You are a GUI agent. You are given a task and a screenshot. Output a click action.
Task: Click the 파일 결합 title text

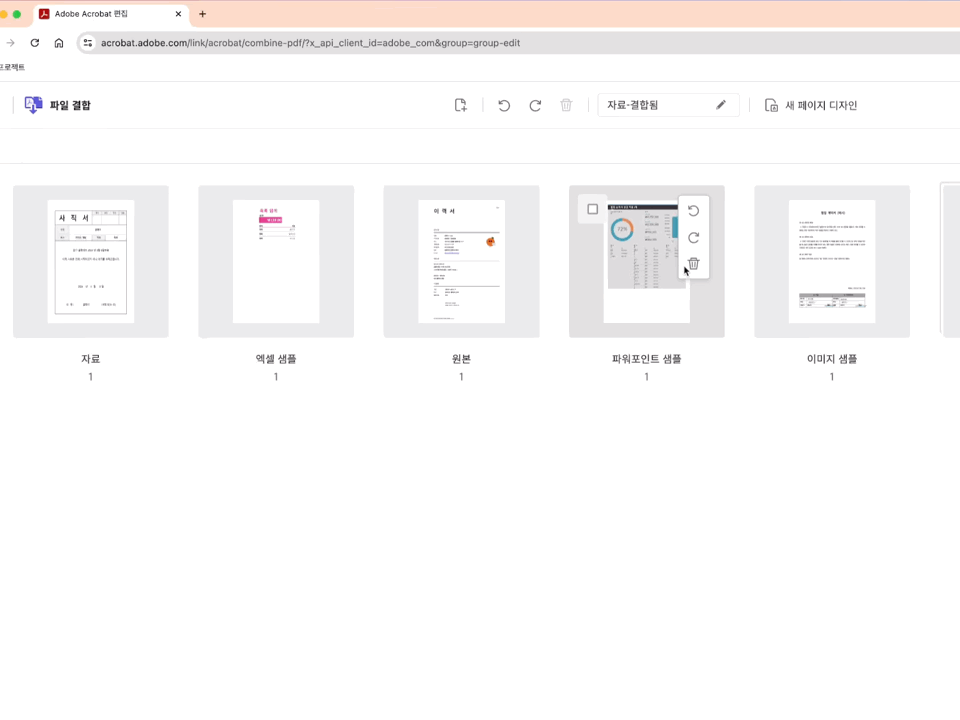[70, 105]
